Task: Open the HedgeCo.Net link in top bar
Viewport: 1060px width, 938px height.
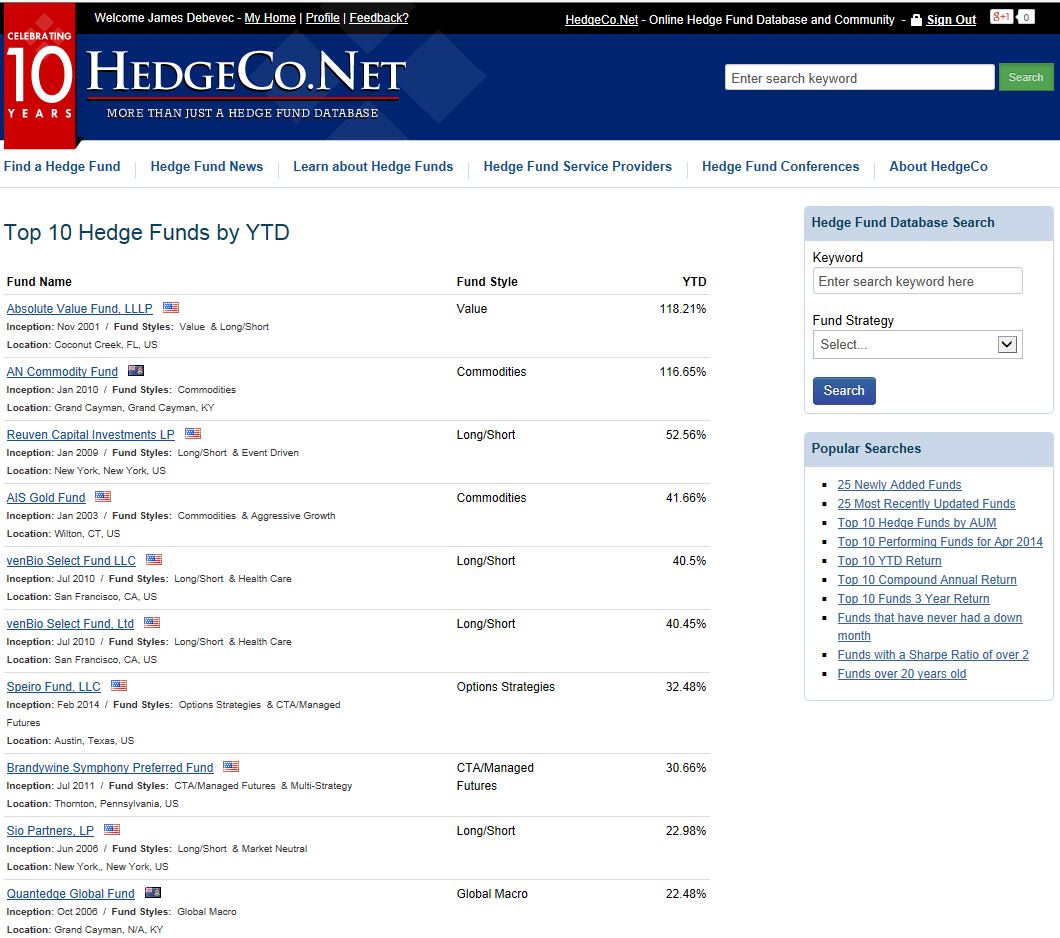Action: click(x=602, y=20)
